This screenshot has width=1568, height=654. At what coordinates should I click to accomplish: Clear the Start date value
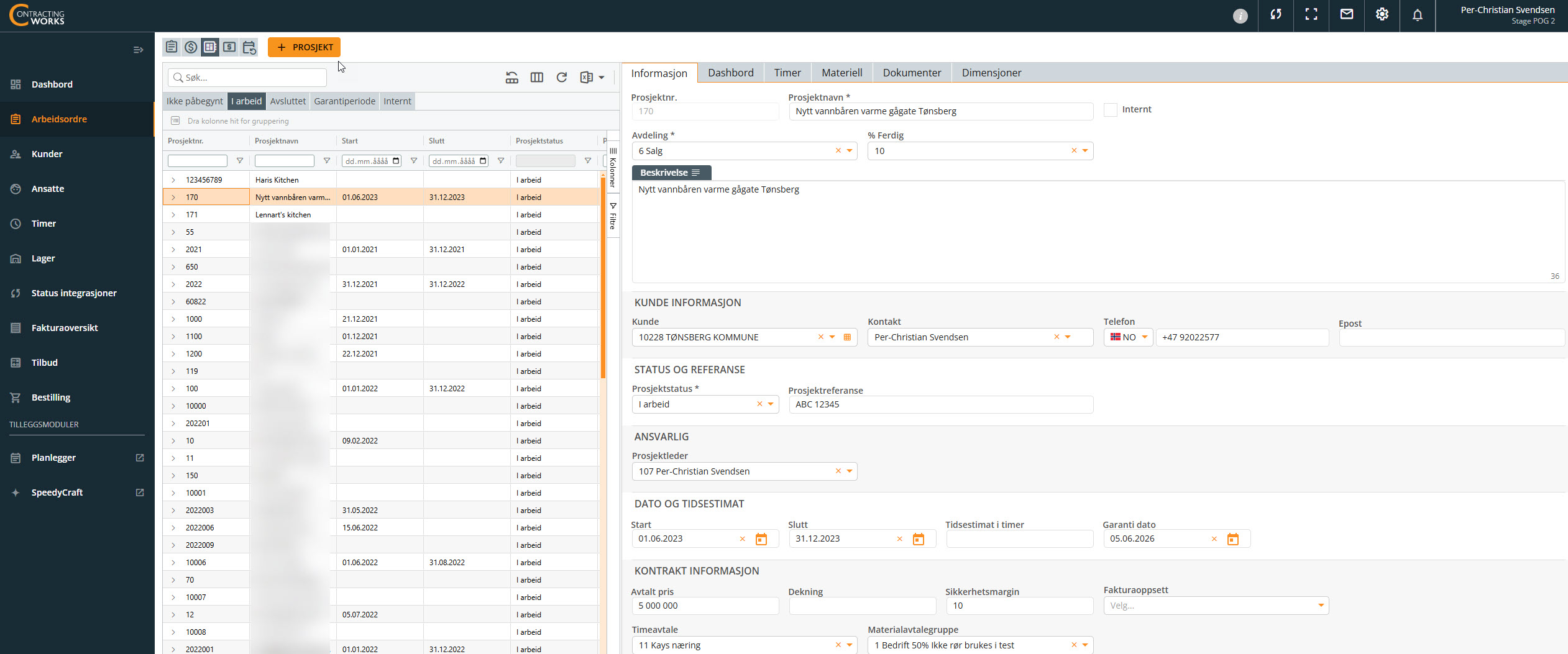pos(743,539)
